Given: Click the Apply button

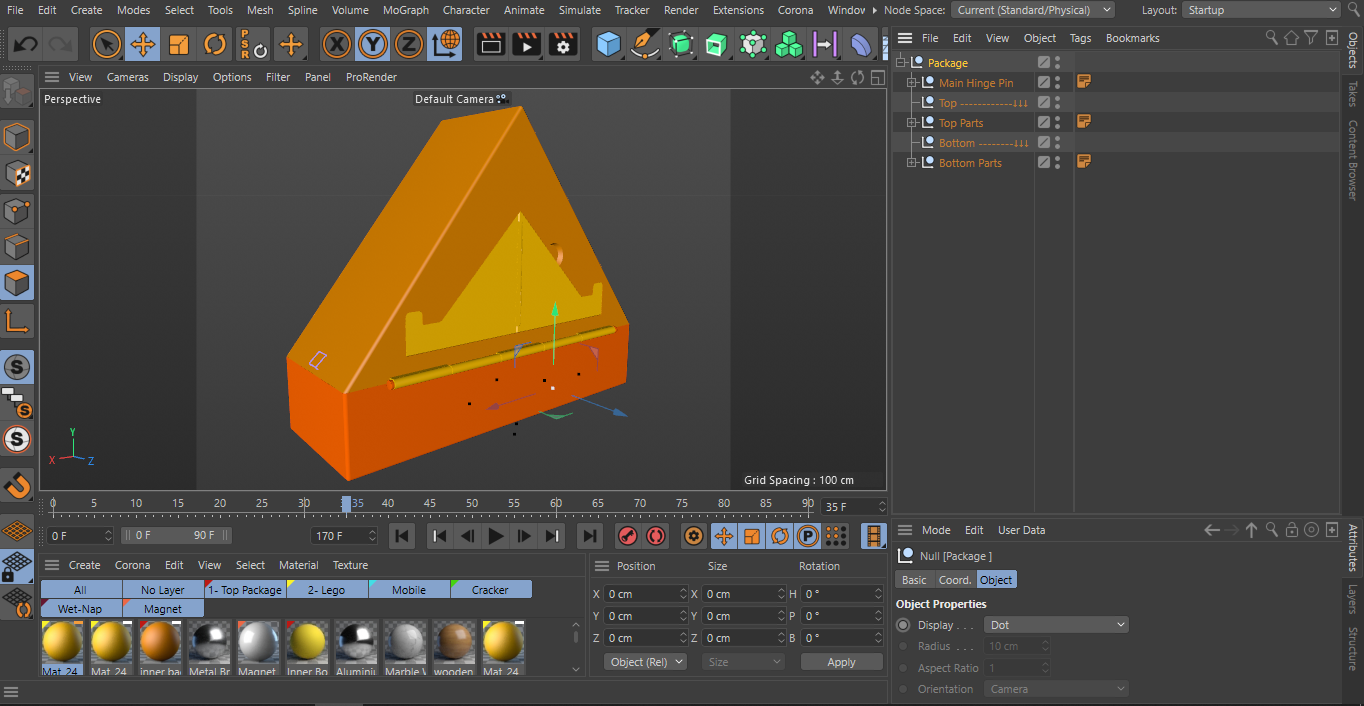Looking at the screenshot, I should click(x=841, y=662).
